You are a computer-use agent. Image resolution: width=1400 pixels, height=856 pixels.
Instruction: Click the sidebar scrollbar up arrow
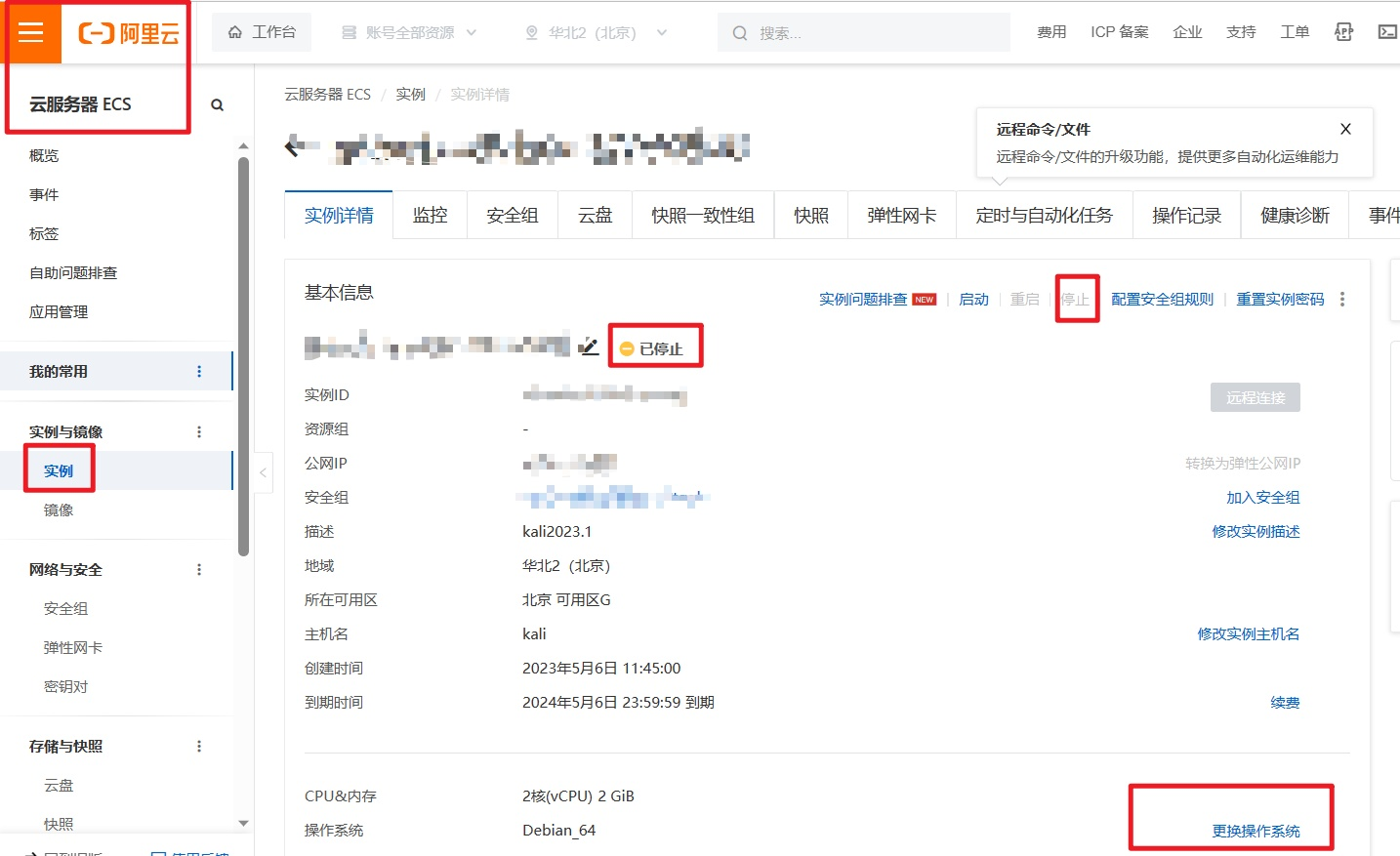coord(243,146)
